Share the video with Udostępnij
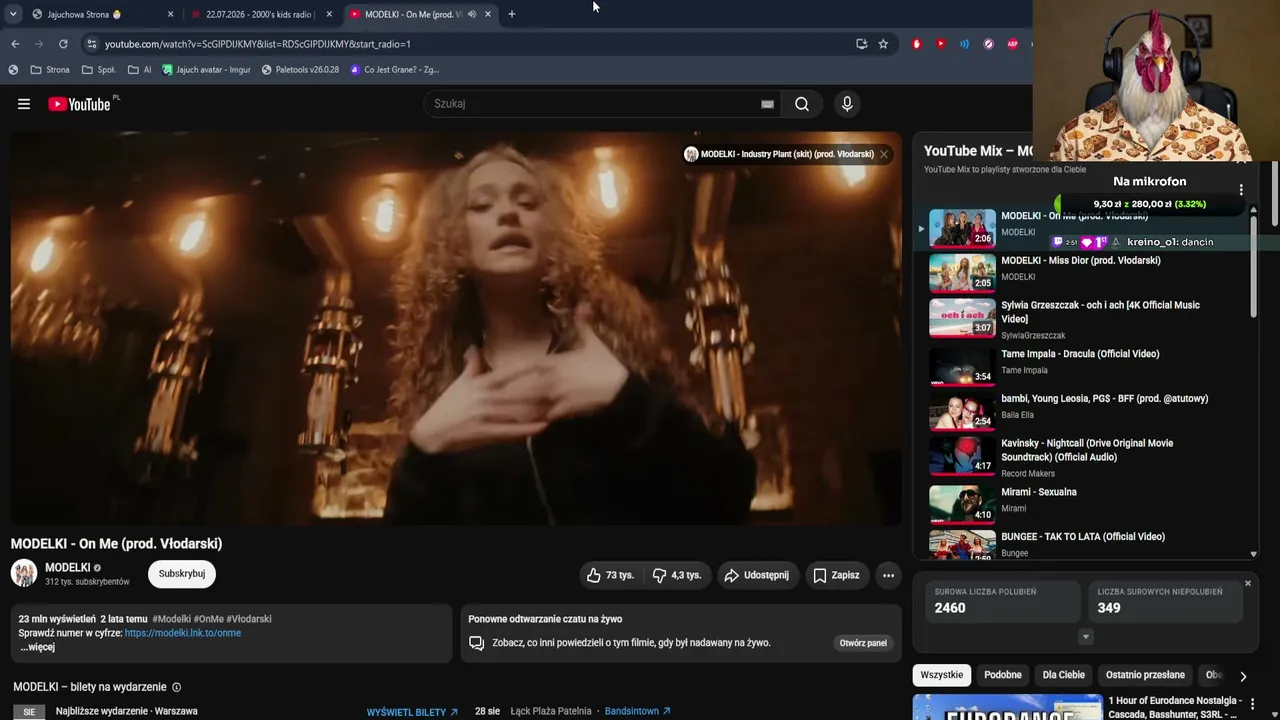 (x=757, y=575)
